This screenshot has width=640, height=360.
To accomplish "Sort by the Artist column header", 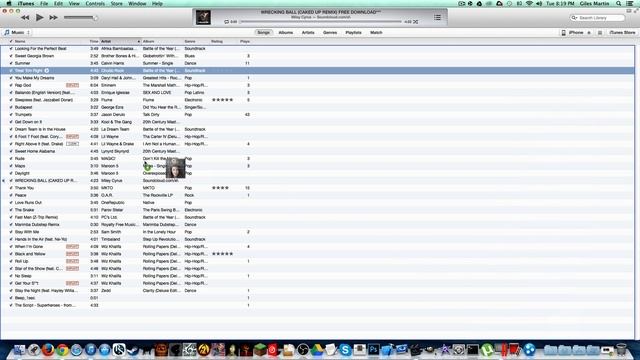I will [120, 41].
